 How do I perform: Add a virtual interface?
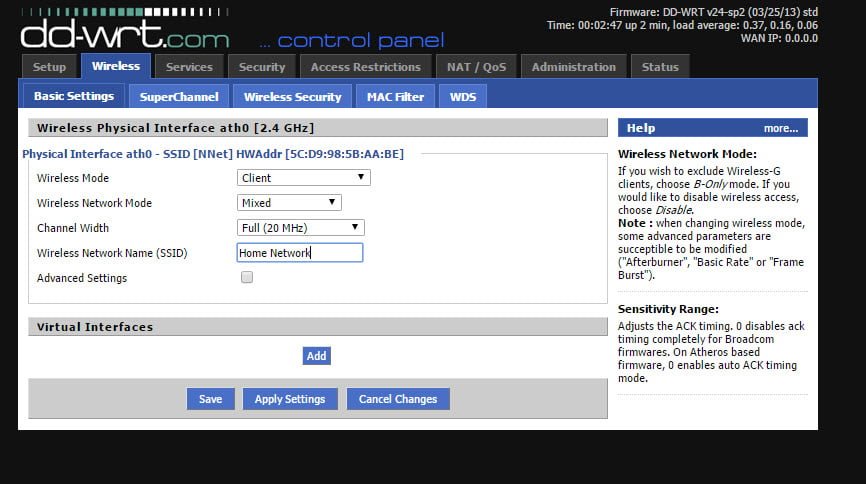316,356
